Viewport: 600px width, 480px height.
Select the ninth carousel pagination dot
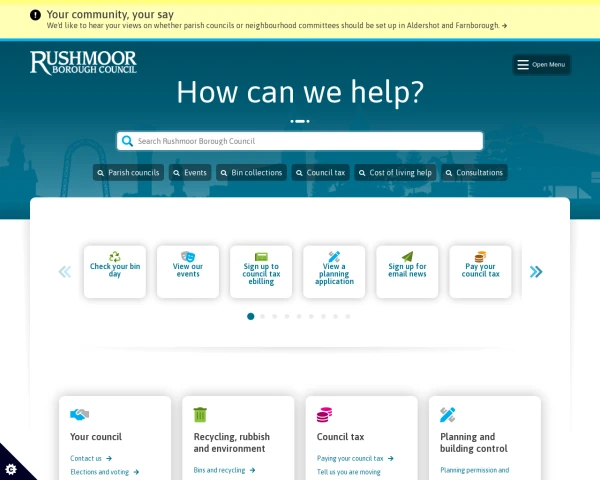[348, 316]
